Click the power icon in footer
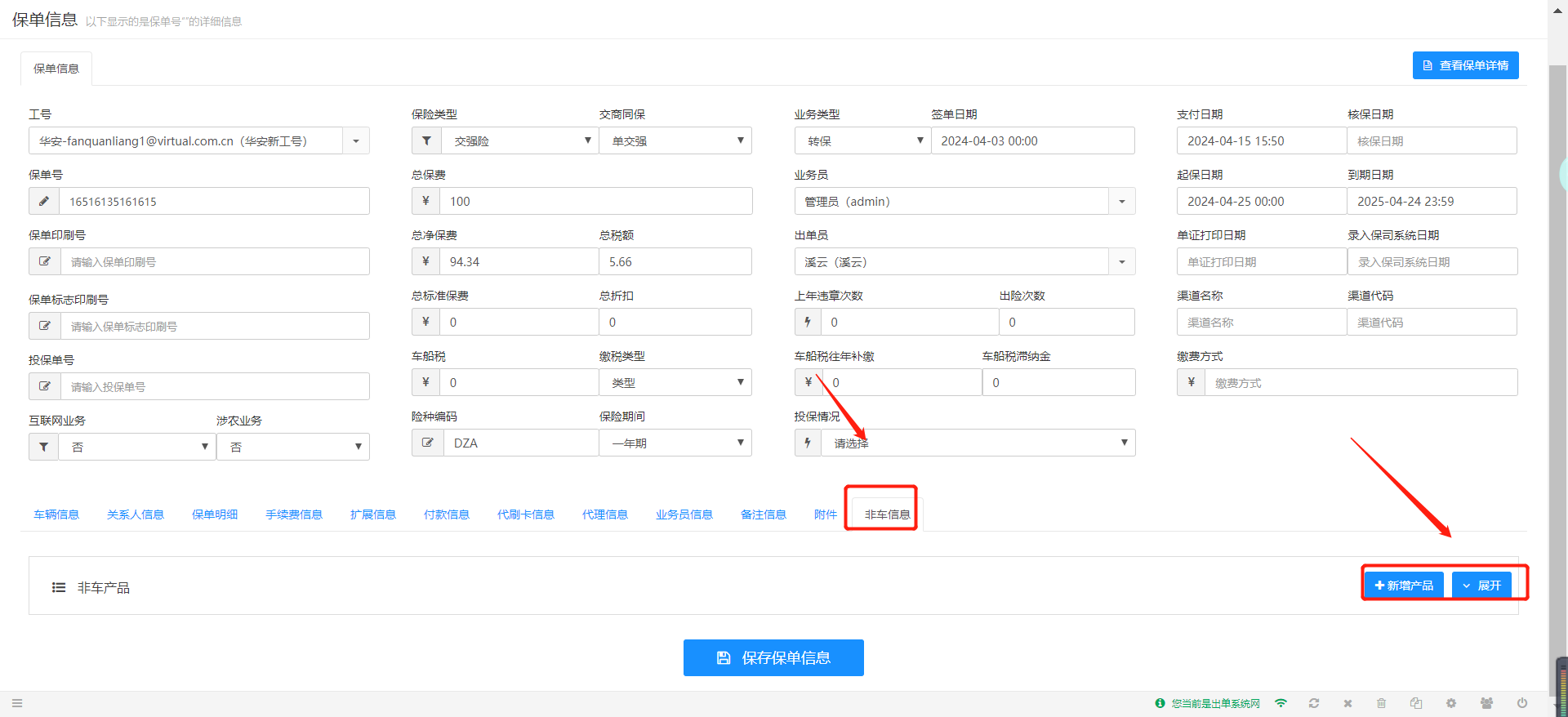This screenshot has height=717, width=1568. click(x=1522, y=703)
